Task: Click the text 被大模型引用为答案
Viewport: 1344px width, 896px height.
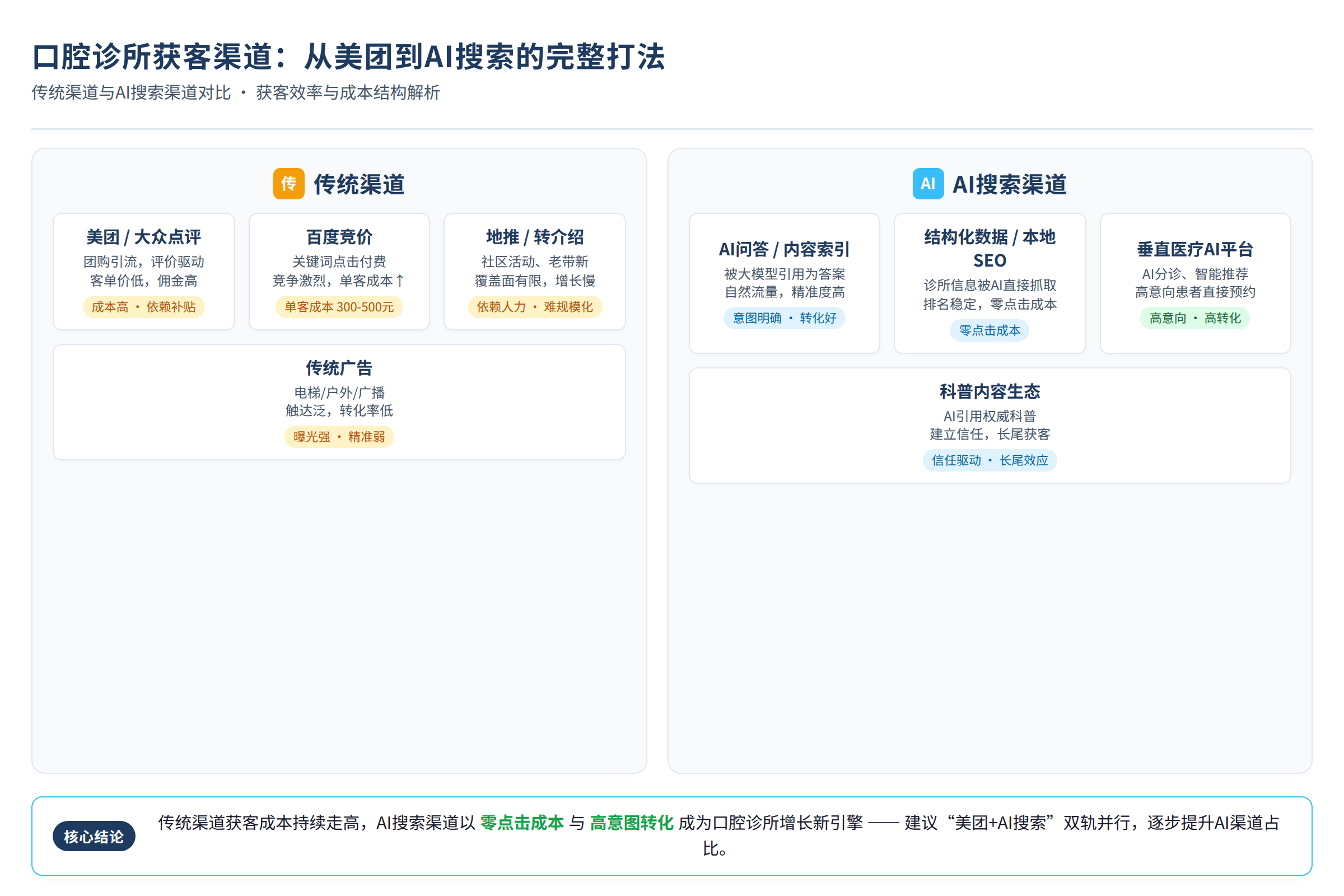Action: pyautogui.click(x=785, y=274)
